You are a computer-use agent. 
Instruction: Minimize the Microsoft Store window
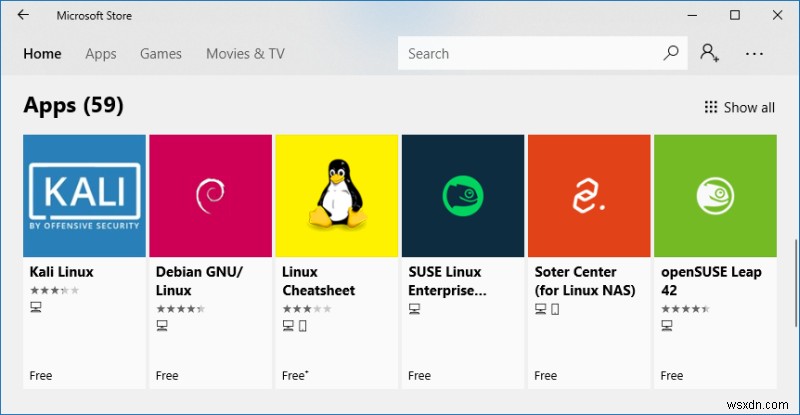point(692,15)
